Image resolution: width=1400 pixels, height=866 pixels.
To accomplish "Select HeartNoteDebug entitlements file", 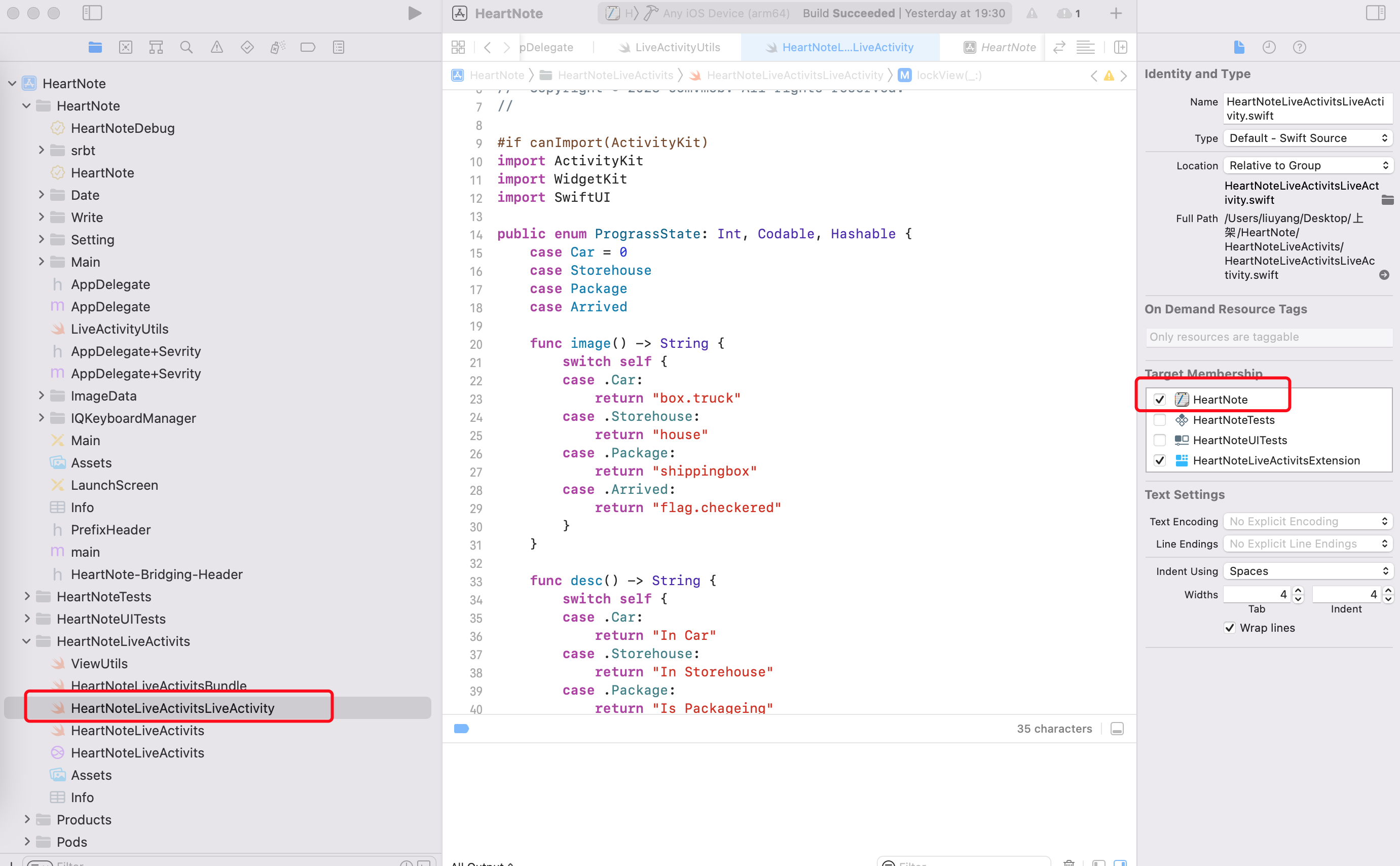I will [x=123, y=128].
